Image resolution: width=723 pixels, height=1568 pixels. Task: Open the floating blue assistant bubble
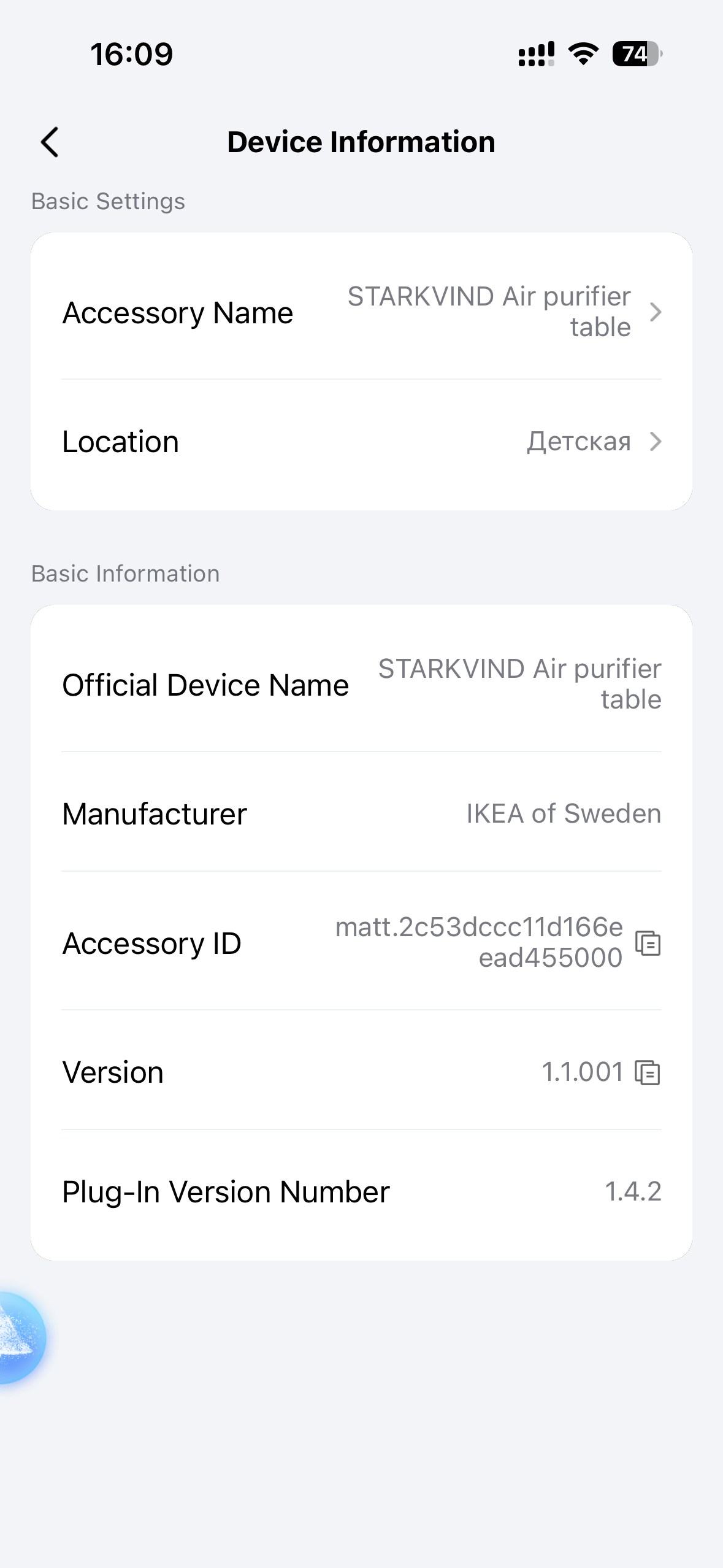tap(18, 1337)
